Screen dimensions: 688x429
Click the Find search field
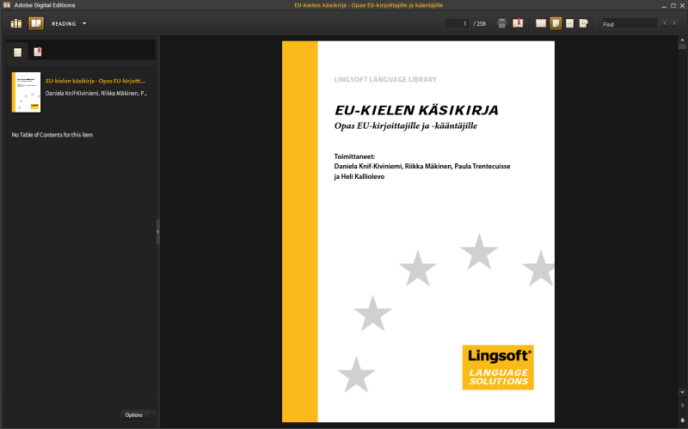tap(629, 24)
